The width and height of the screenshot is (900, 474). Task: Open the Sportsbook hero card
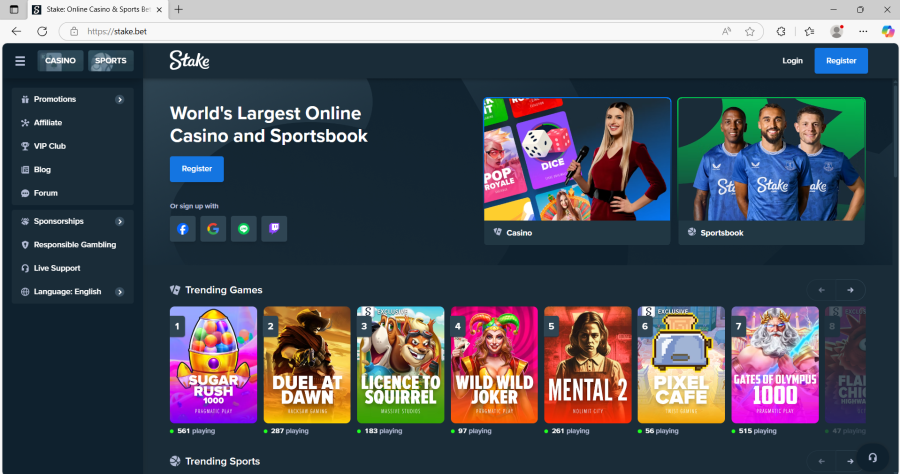[771, 170]
